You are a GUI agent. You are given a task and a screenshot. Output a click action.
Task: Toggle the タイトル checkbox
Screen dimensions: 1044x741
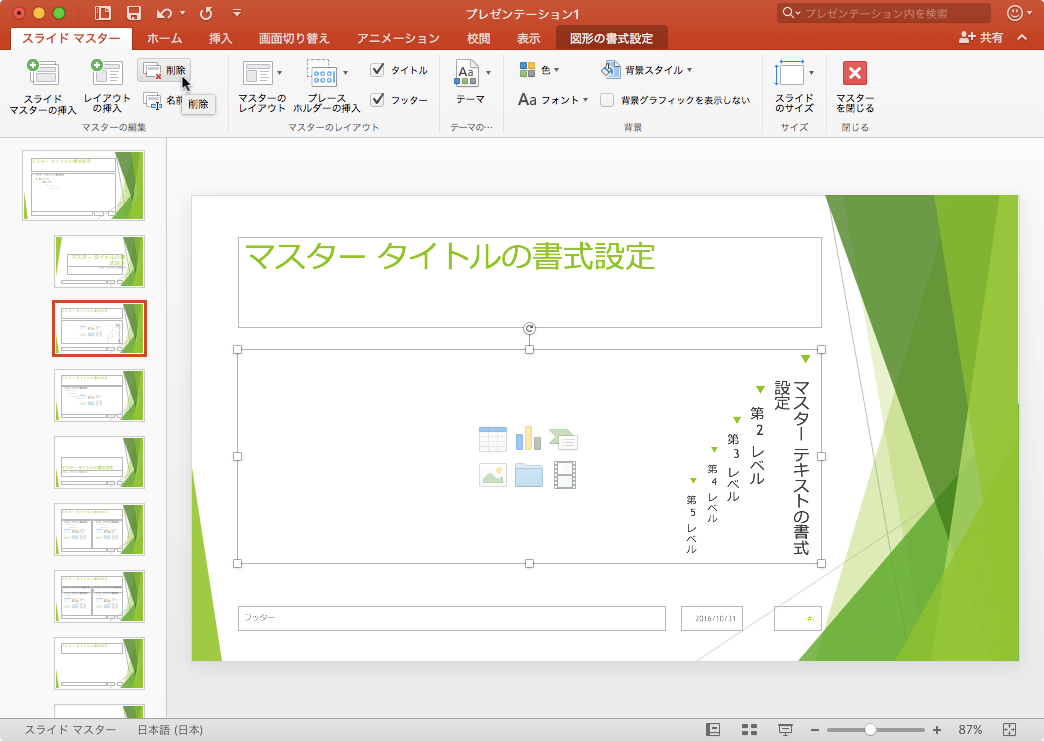point(377,70)
